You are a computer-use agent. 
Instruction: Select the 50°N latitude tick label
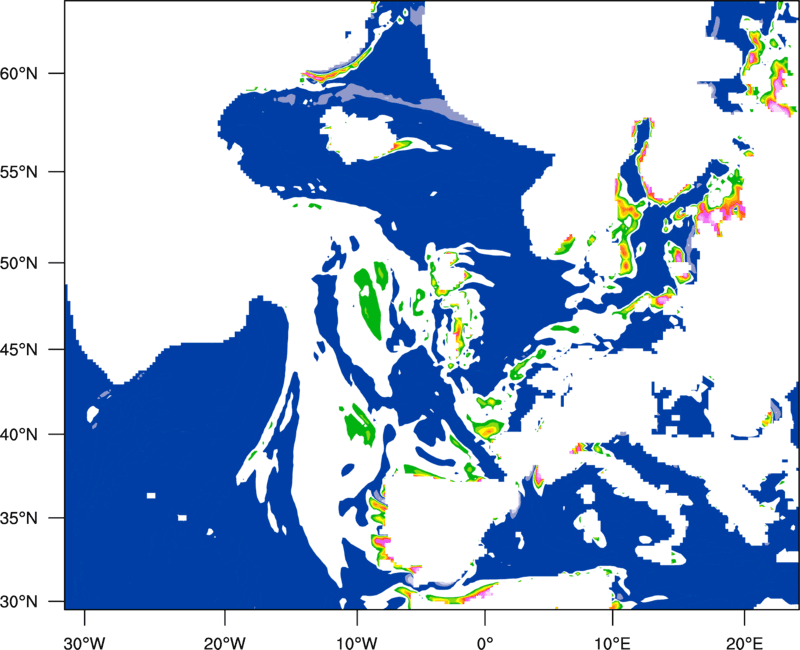click(31, 263)
